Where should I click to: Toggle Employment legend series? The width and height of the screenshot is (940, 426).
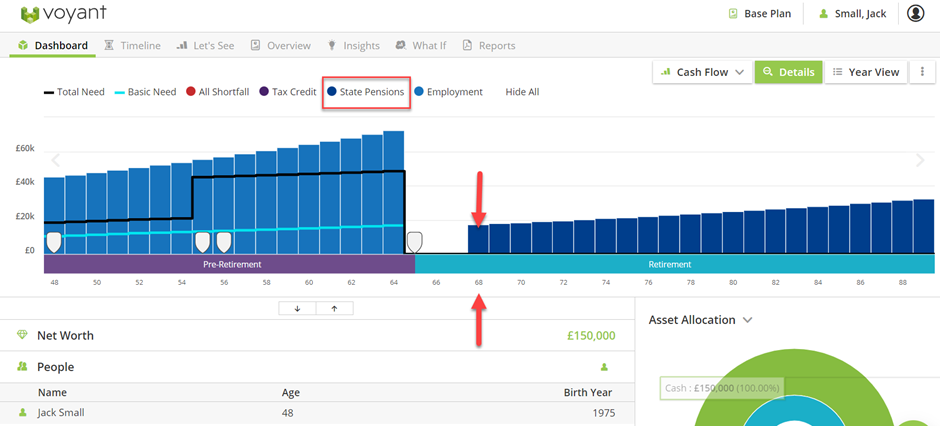click(448, 92)
